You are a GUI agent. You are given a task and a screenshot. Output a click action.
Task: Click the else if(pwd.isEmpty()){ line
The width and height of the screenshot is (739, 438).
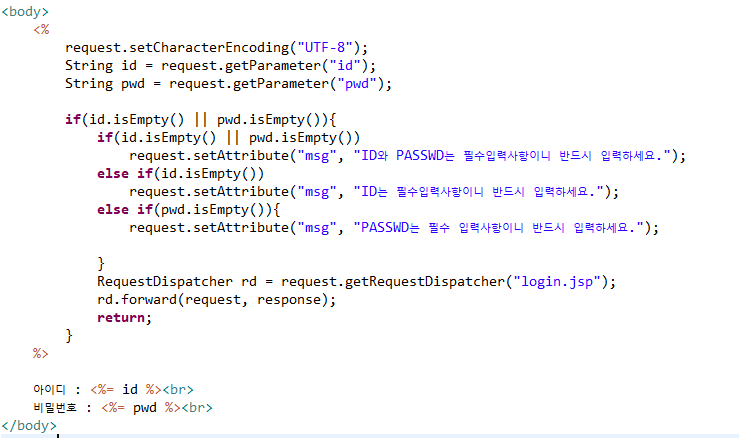pyautogui.click(x=189, y=209)
